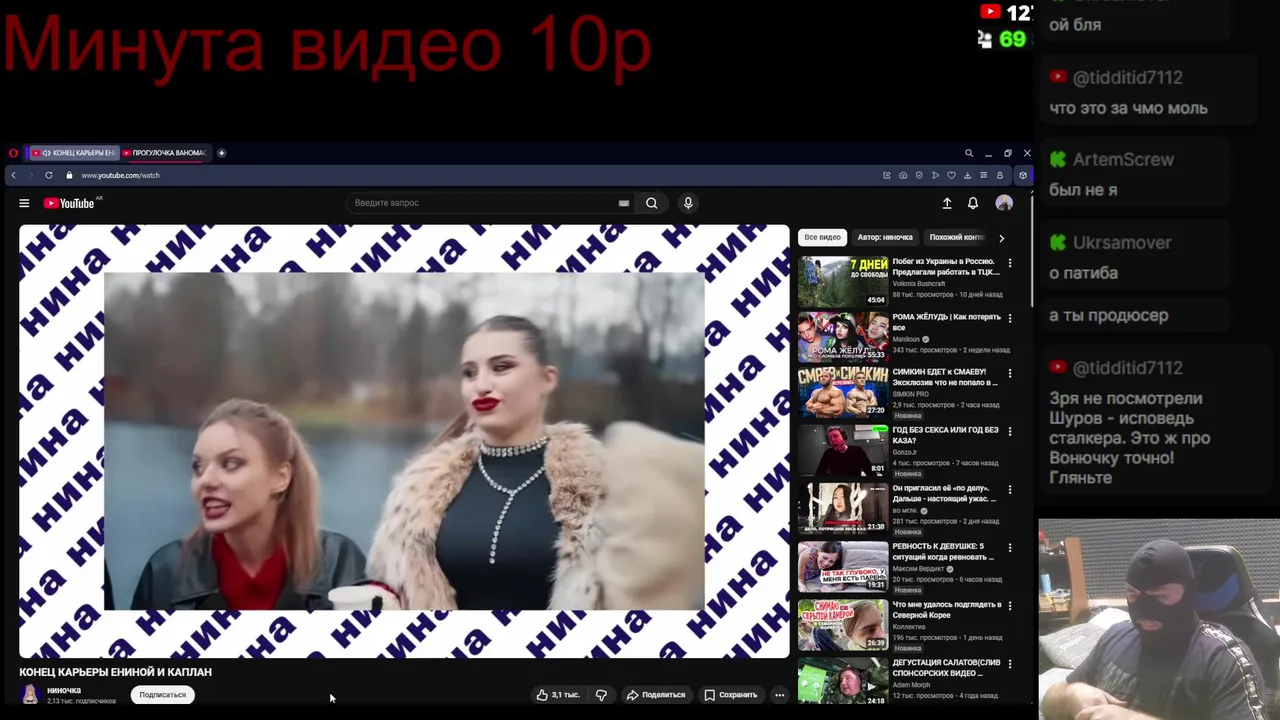The image size is (1280, 720).
Task: Open the ad-blocker shield icon
Action: 919,175
